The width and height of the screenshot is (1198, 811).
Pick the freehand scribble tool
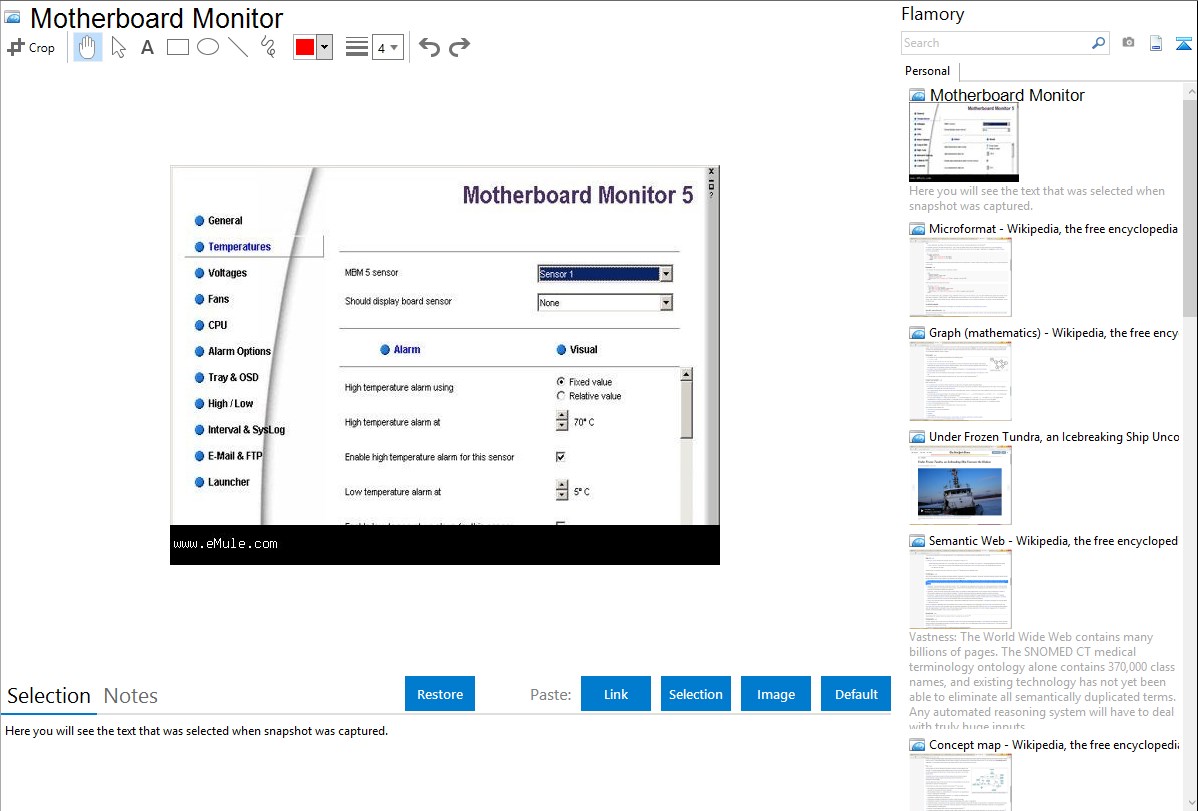(x=268, y=47)
